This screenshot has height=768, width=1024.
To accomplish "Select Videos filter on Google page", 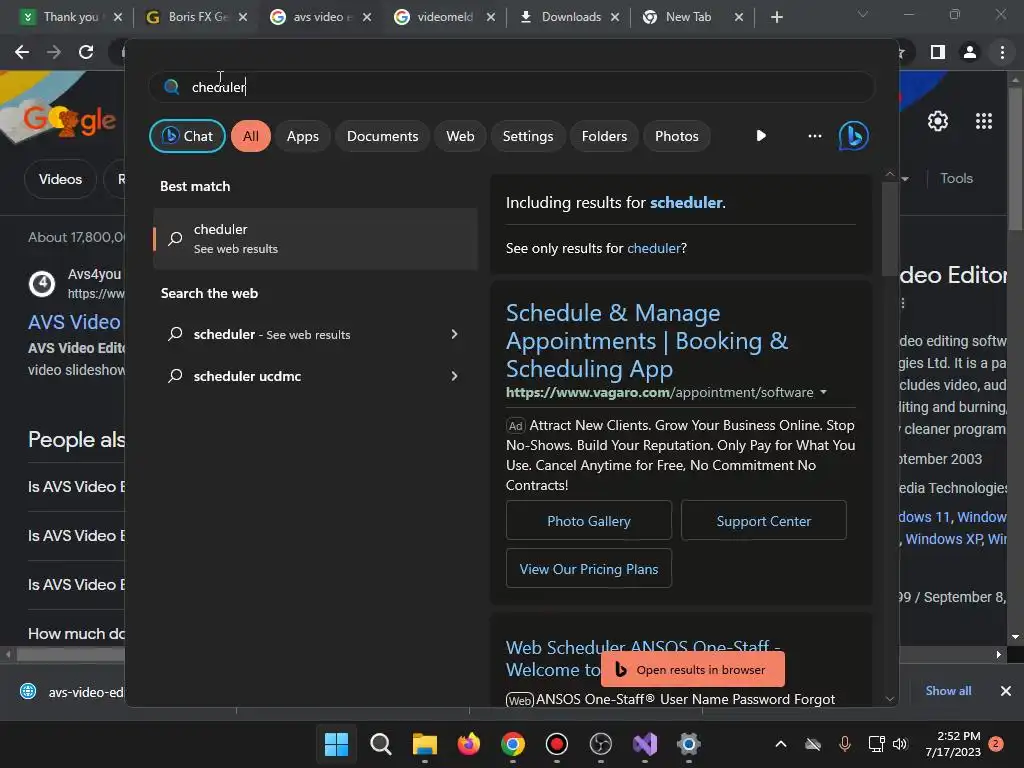I will pos(60,179).
